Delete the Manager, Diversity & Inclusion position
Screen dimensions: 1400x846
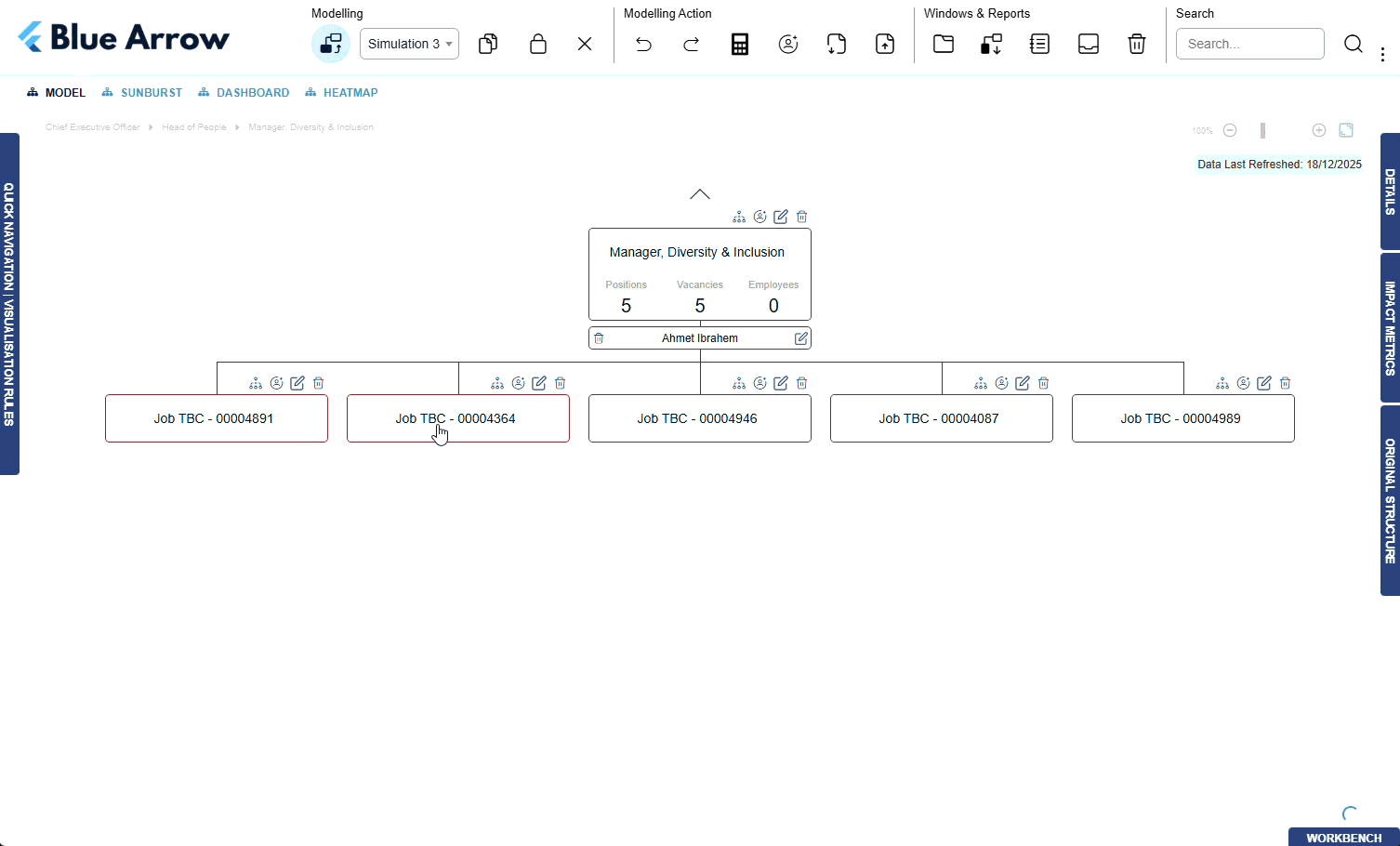pos(801,217)
